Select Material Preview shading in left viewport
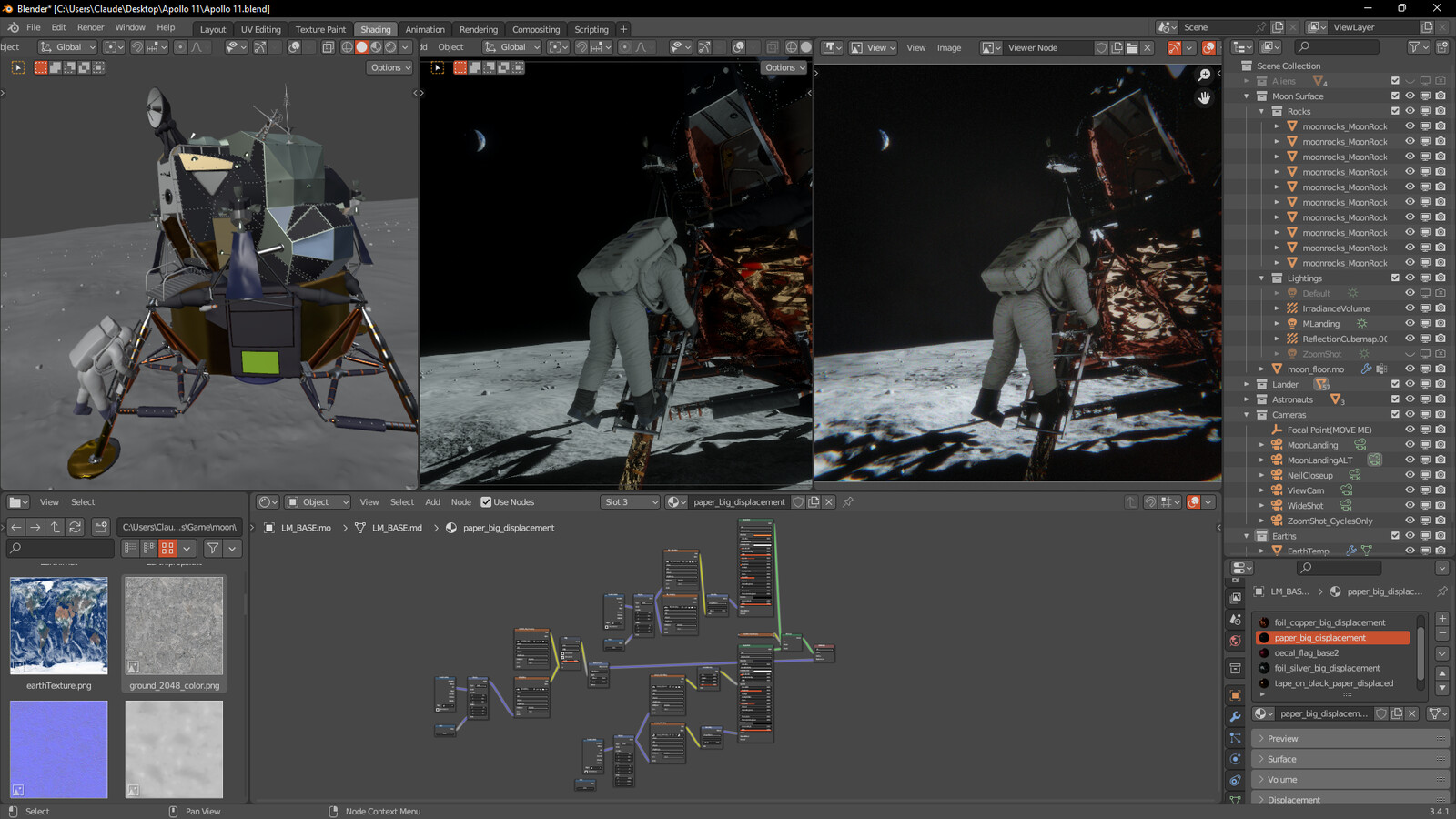The image size is (1456, 819). 376,47
